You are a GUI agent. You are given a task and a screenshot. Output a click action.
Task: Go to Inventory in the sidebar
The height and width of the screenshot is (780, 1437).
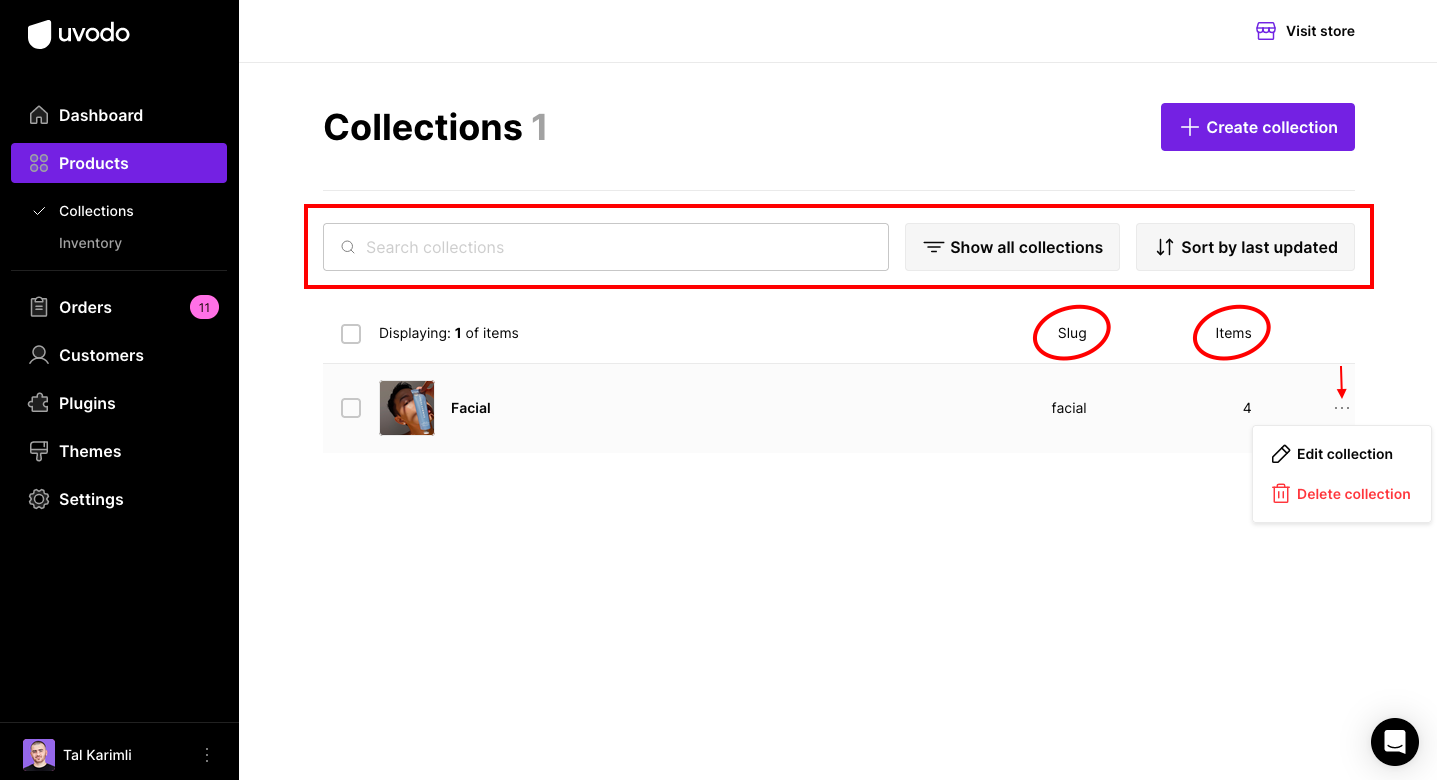(x=90, y=243)
